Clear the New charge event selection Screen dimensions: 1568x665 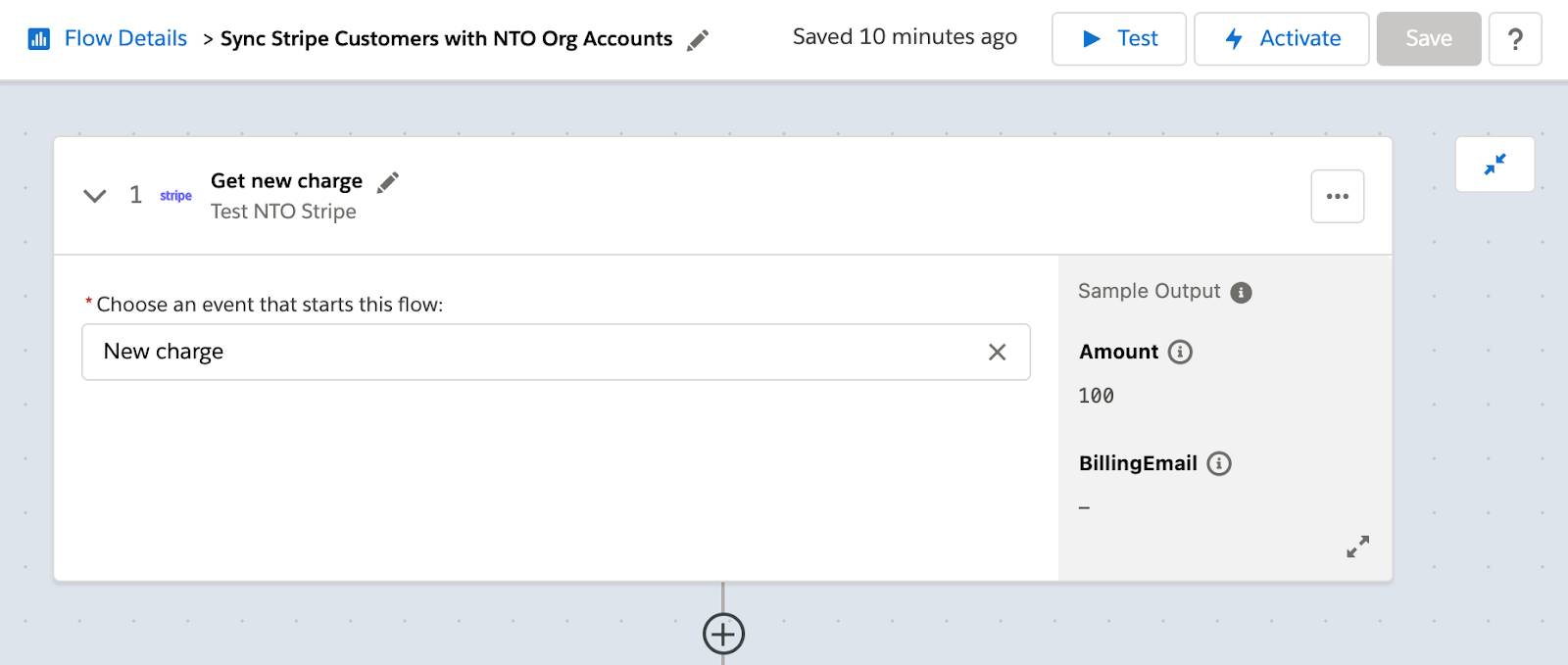click(x=997, y=352)
